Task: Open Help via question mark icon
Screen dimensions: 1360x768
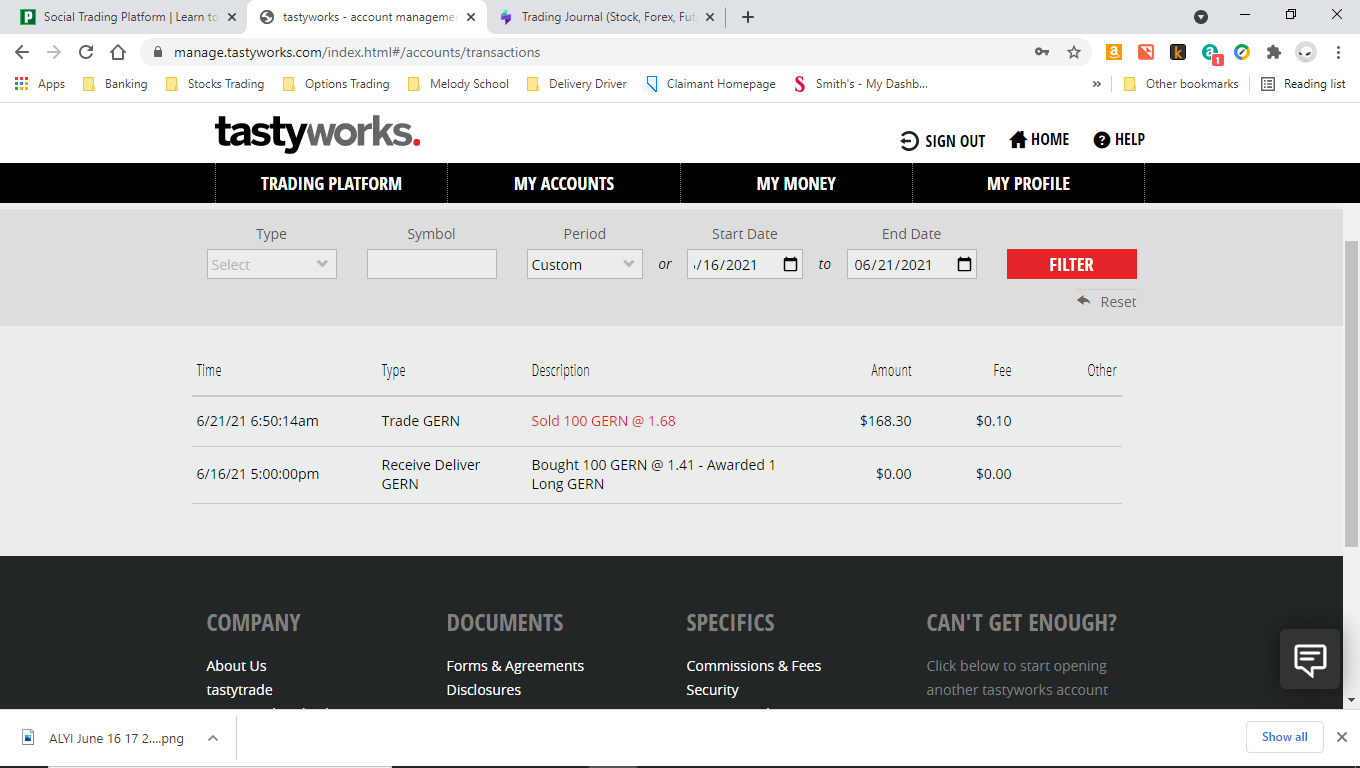Action: pos(1102,140)
